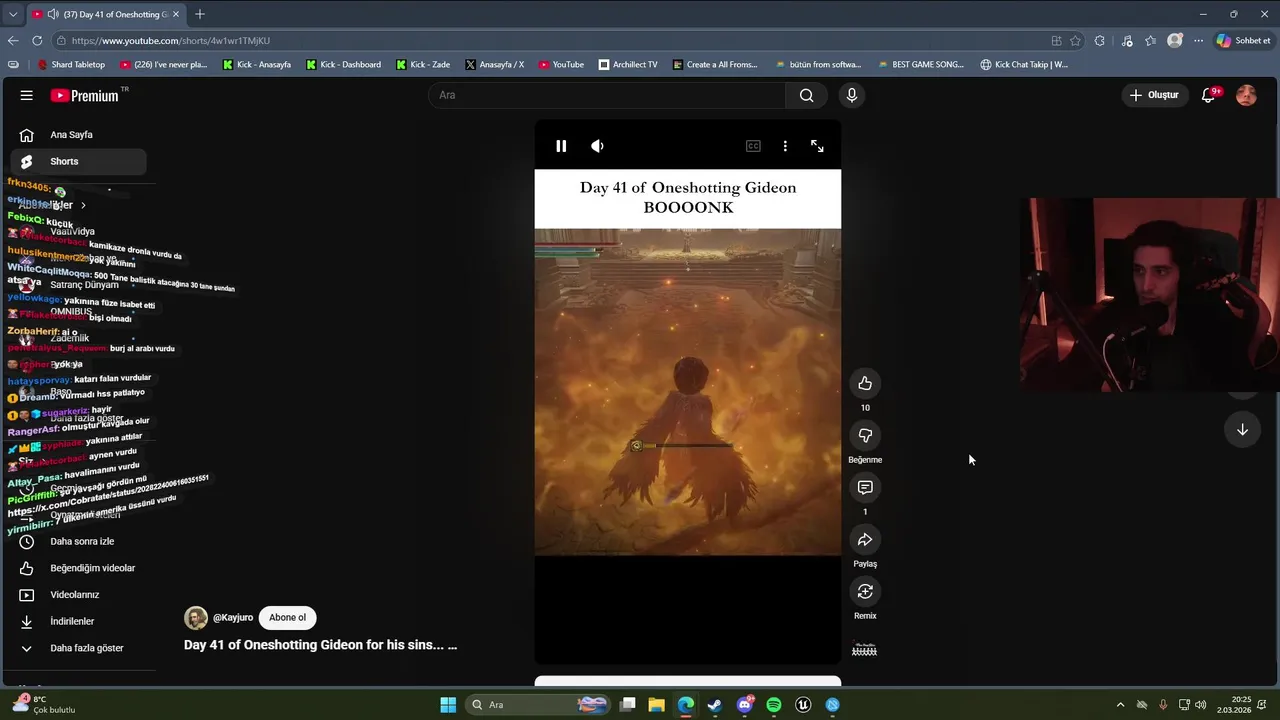Expand Daha fazla göster below İndirilenler
The image size is (1280, 720).
click(x=78, y=648)
